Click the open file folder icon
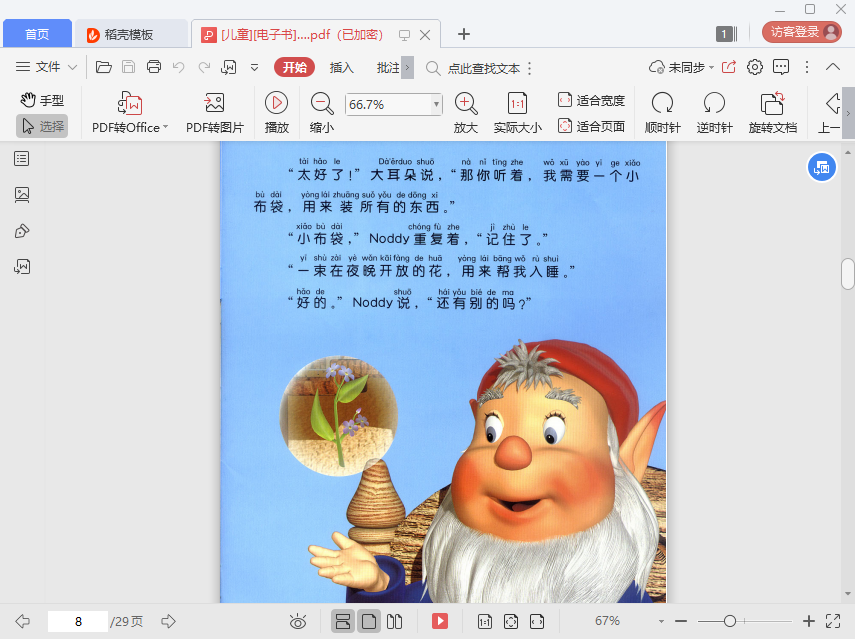This screenshot has height=639, width=855. click(104, 67)
